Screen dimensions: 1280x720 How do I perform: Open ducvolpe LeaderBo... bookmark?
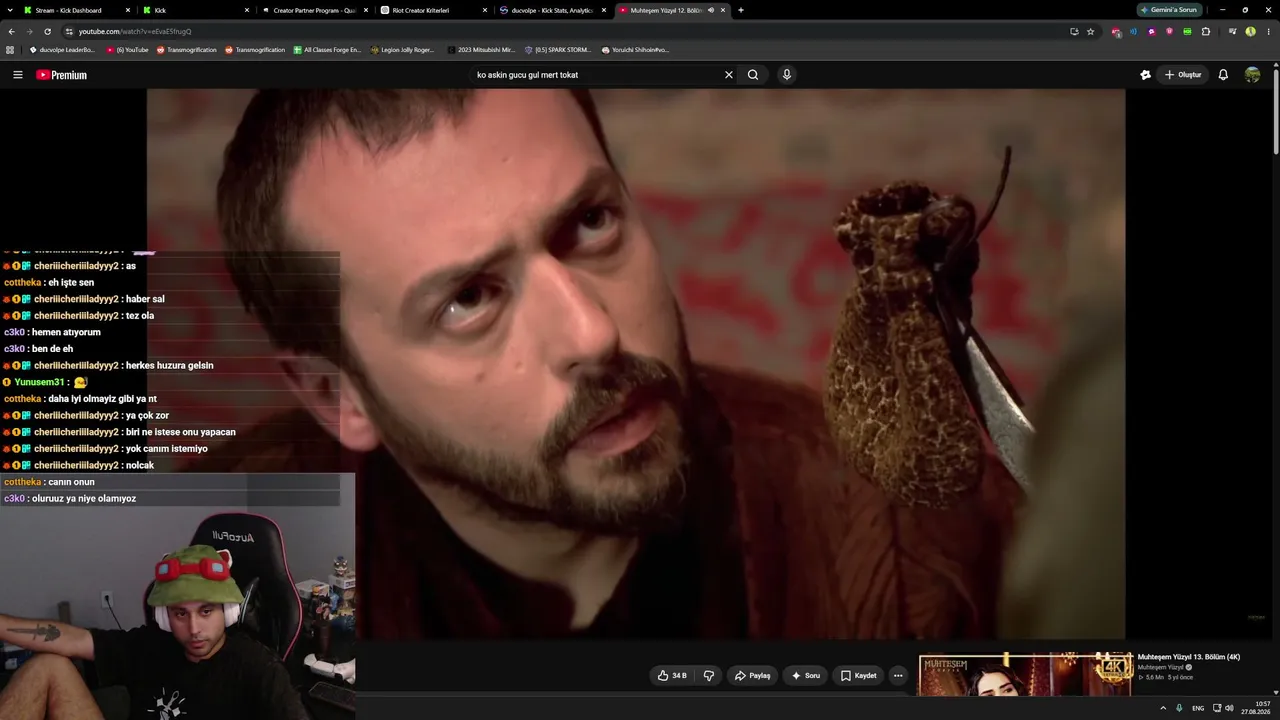[61, 49]
